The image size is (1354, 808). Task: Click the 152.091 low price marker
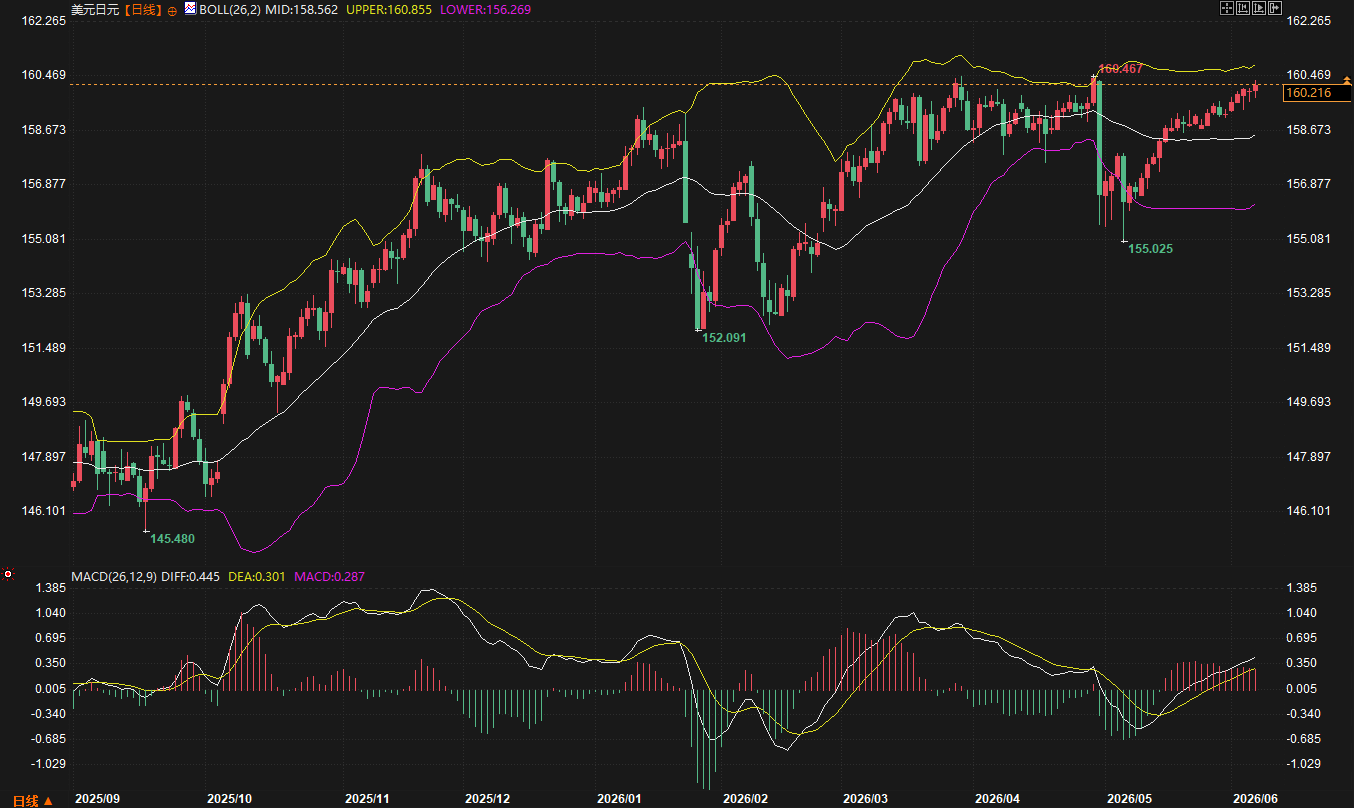coord(724,338)
